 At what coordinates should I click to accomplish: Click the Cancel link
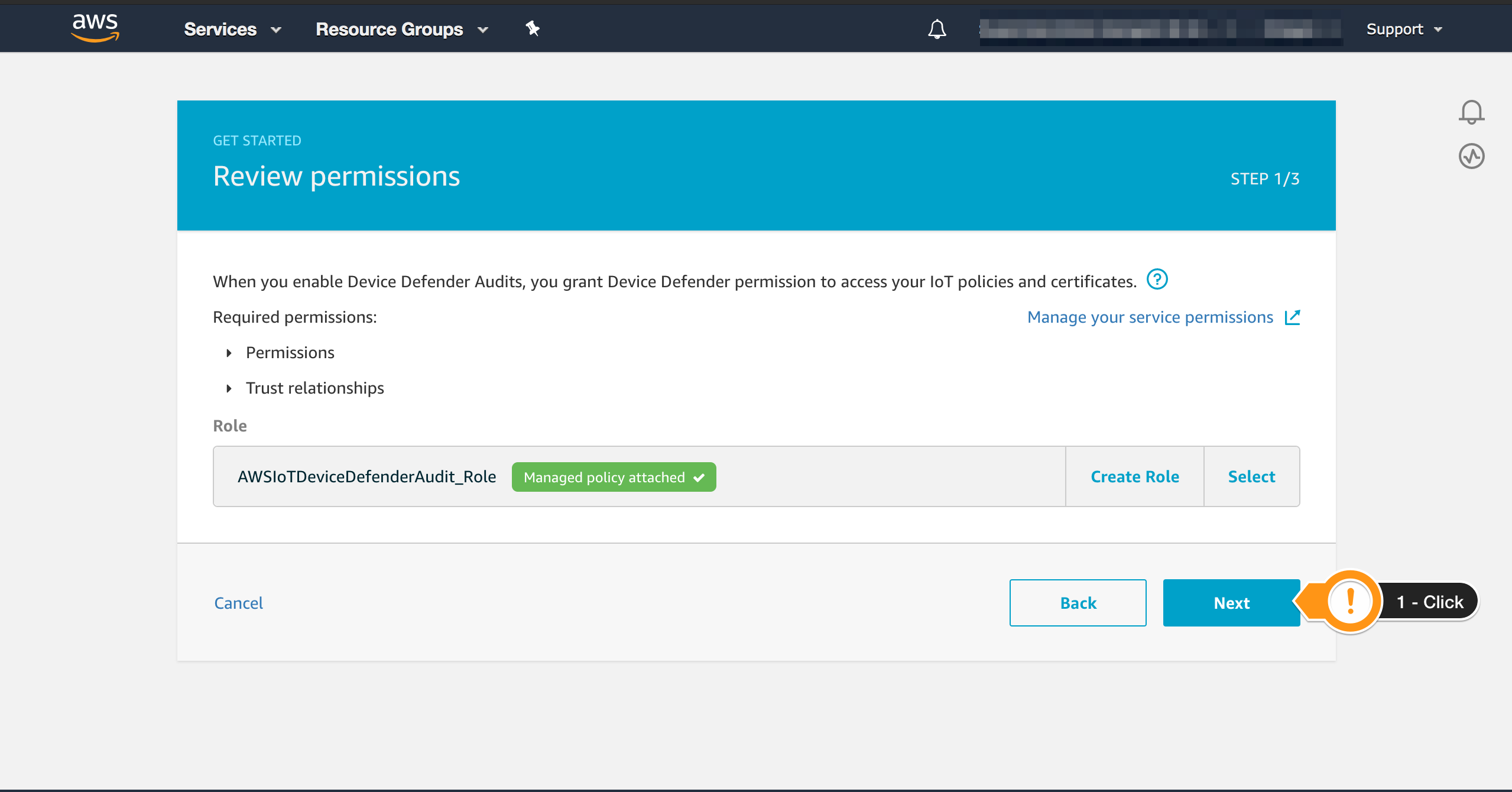click(x=238, y=603)
